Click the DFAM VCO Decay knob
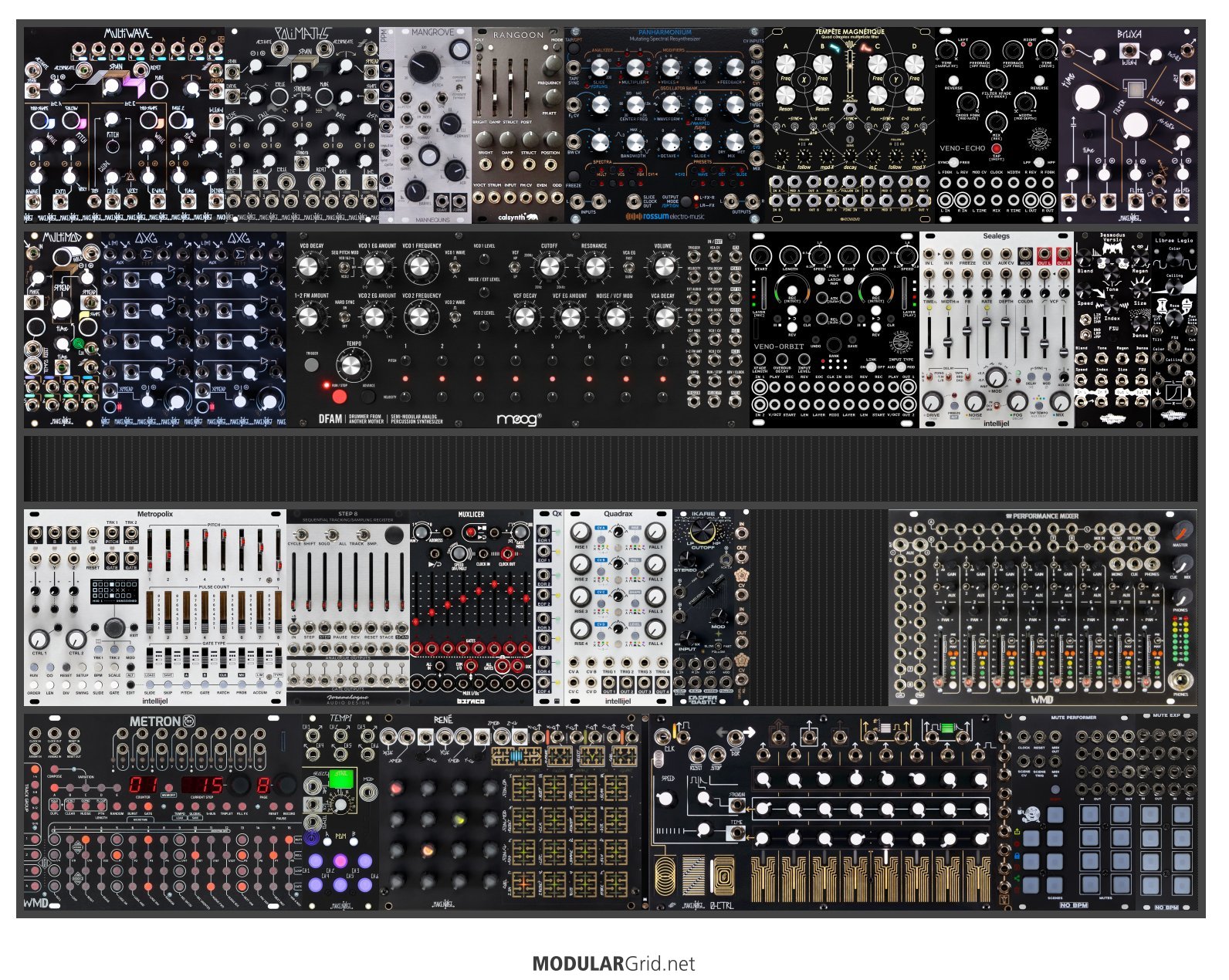The height and width of the screenshot is (980, 1229). coord(308,267)
